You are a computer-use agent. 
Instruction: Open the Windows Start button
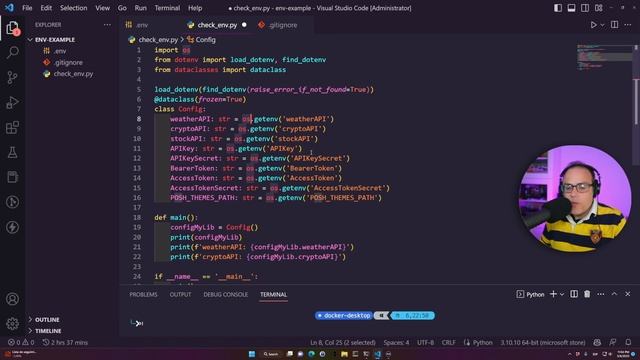pos(252,354)
